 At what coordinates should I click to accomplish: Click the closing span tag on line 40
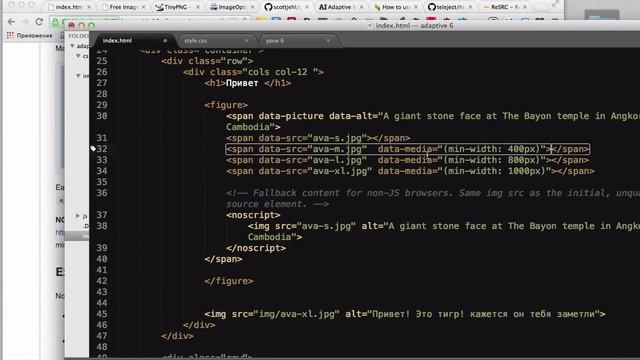(223, 259)
